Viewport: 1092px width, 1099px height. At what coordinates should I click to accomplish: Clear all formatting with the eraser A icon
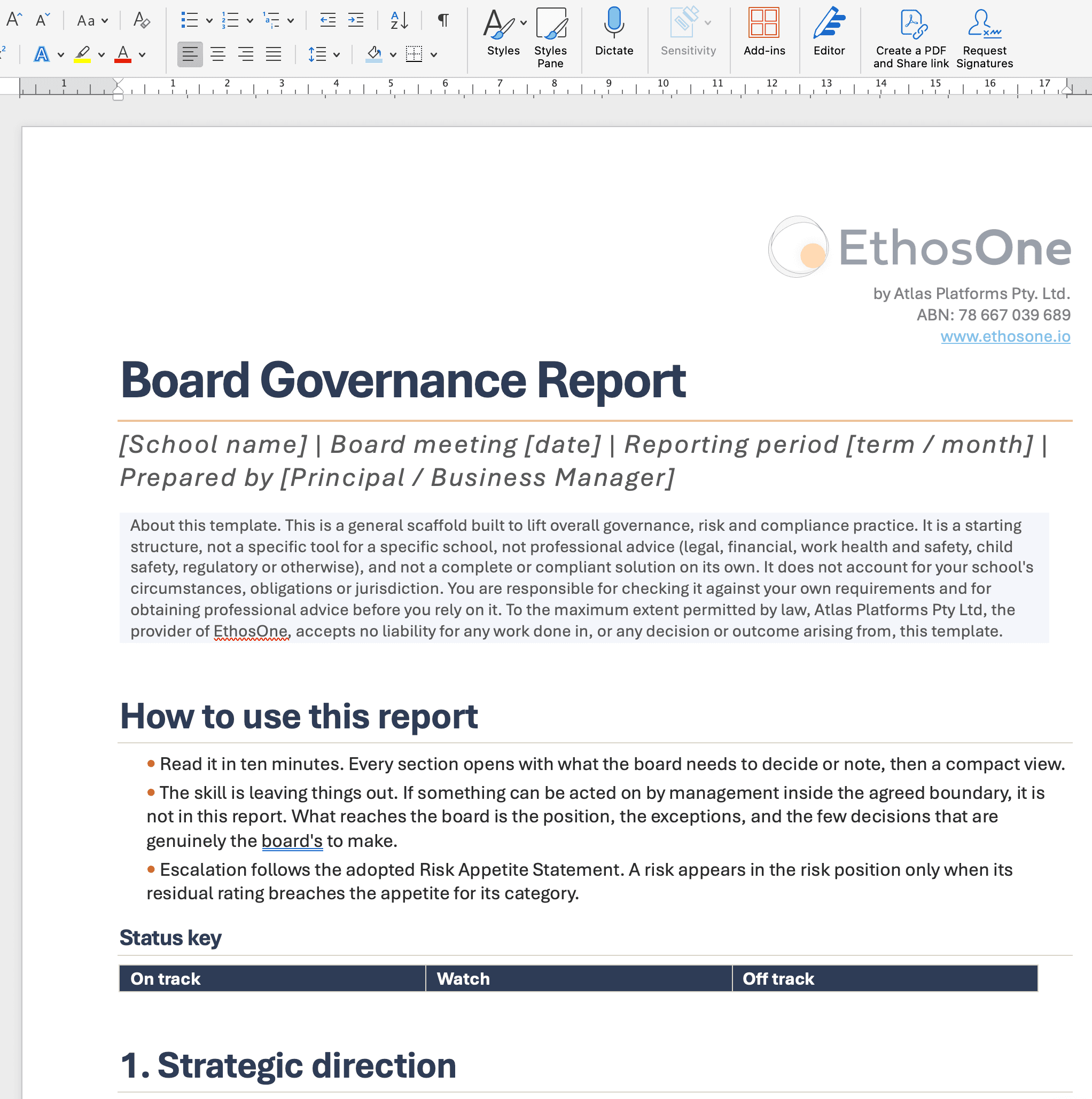(141, 20)
